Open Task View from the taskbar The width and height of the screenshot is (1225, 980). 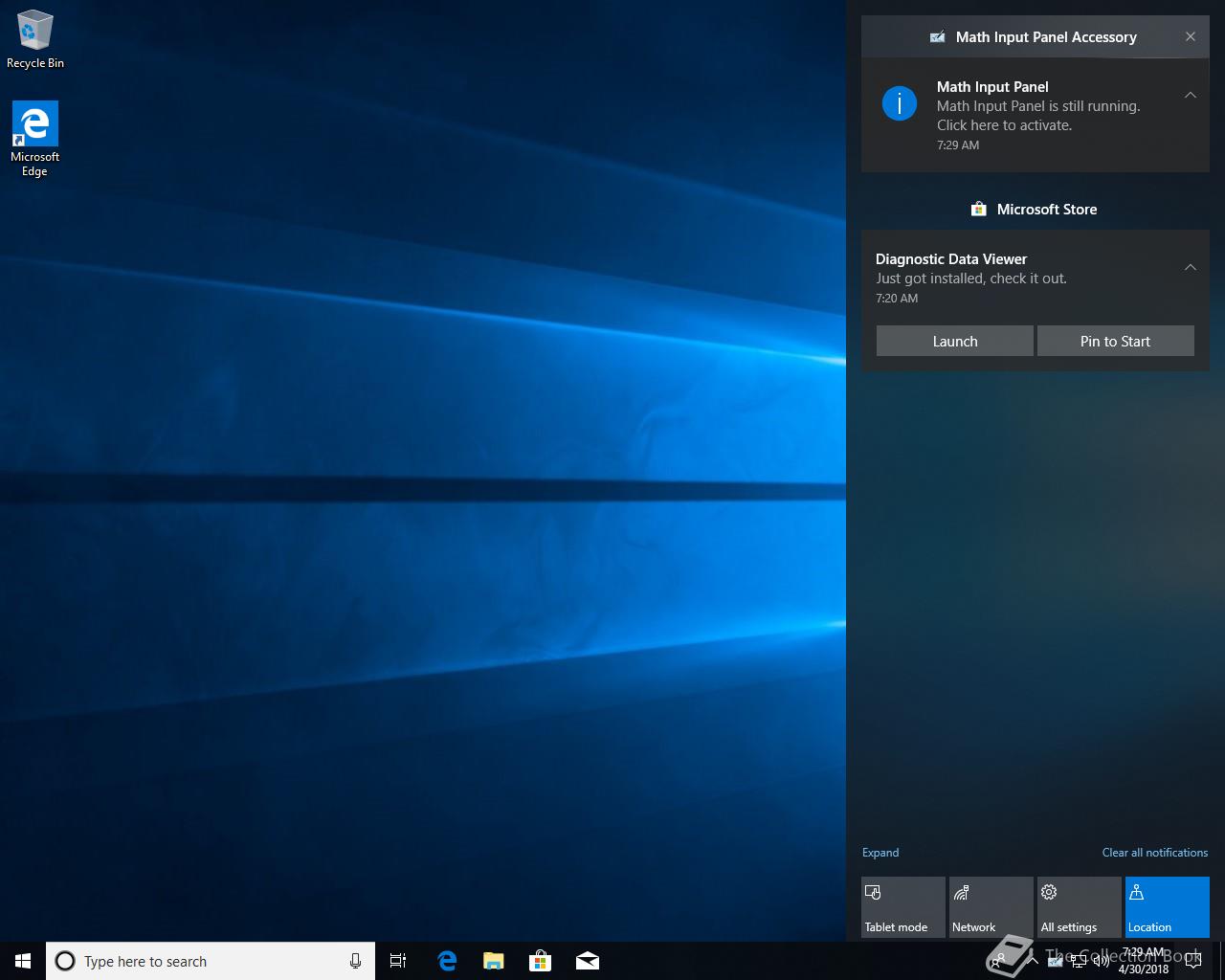[398, 961]
